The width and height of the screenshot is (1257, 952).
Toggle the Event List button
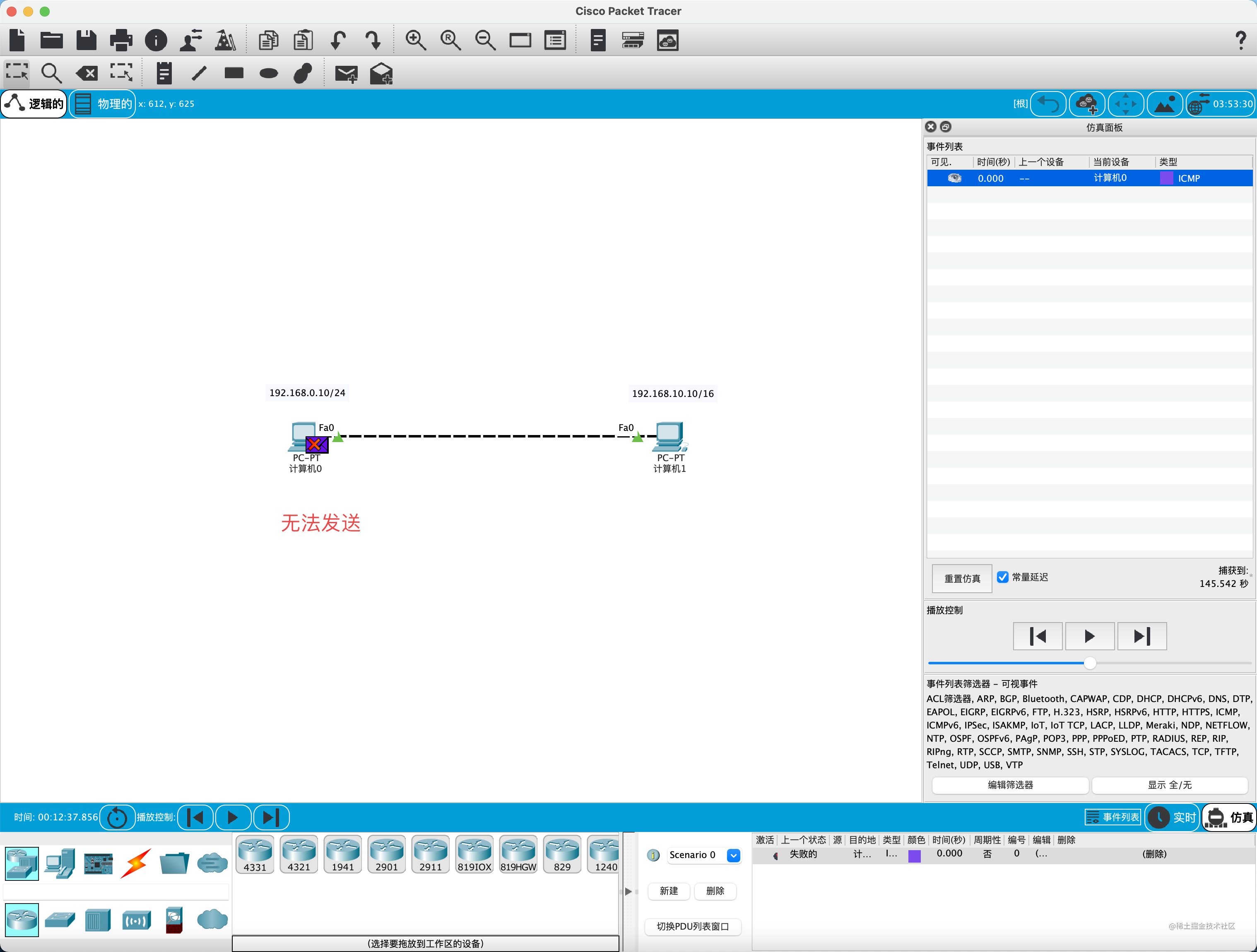coord(1113,817)
